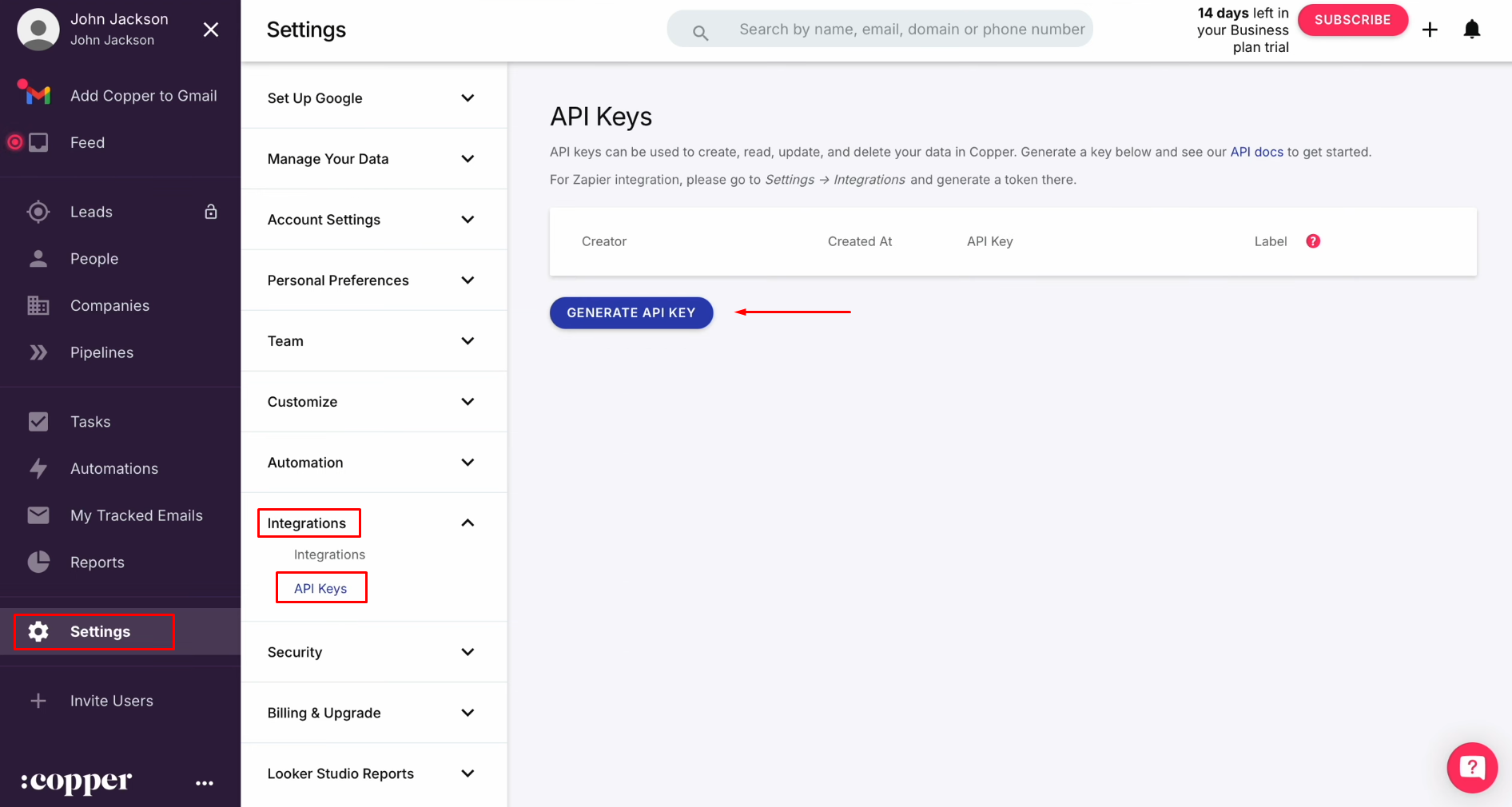1512x807 pixels.
Task: Click the Settings gear icon
Action: (38, 631)
